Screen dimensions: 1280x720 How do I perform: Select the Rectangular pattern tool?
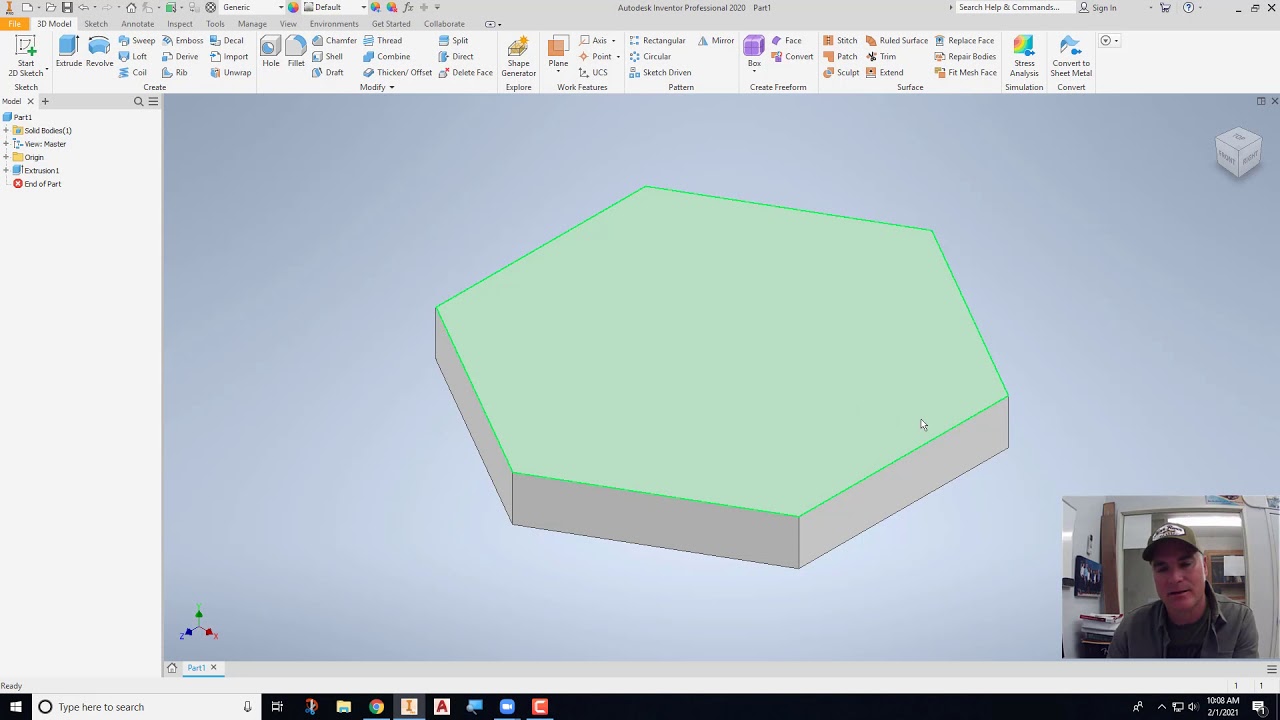click(x=657, y=41)
